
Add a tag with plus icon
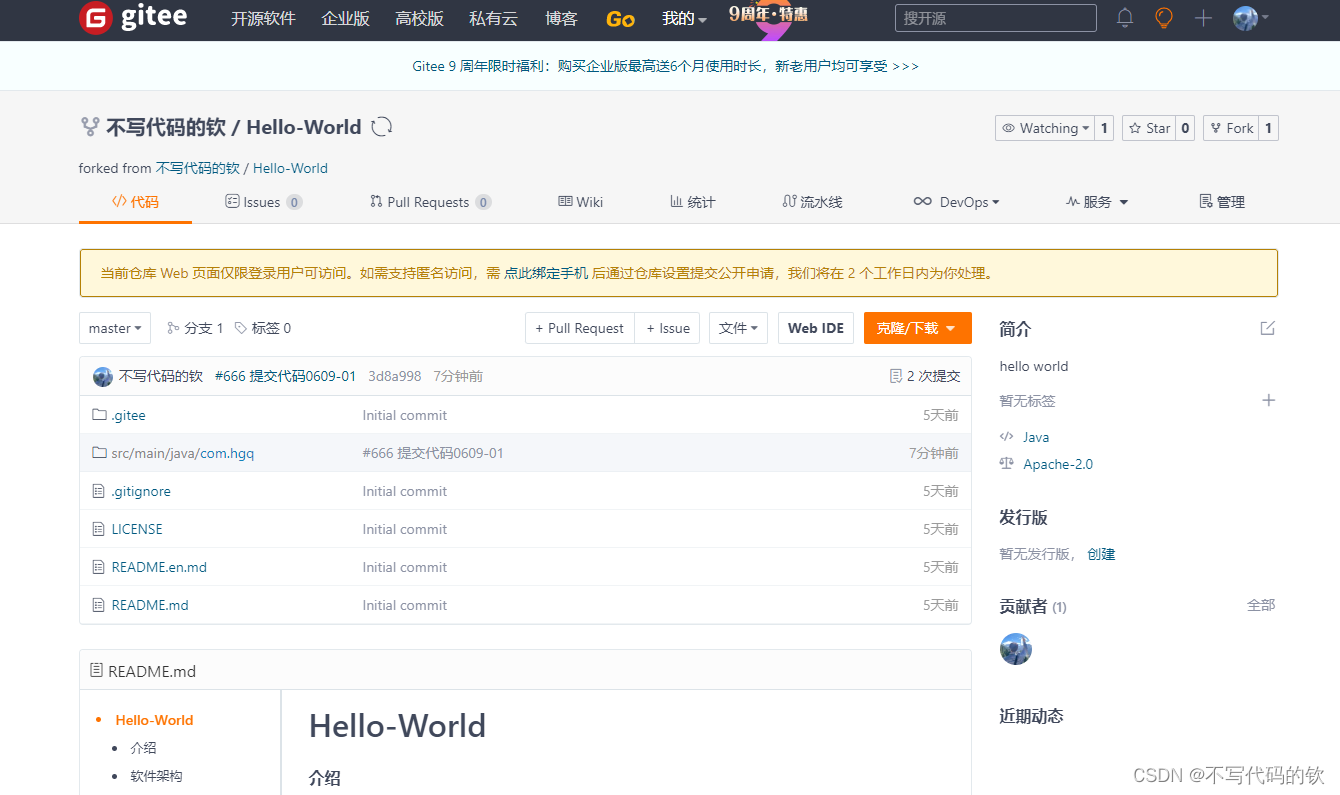click(1269, 400)
